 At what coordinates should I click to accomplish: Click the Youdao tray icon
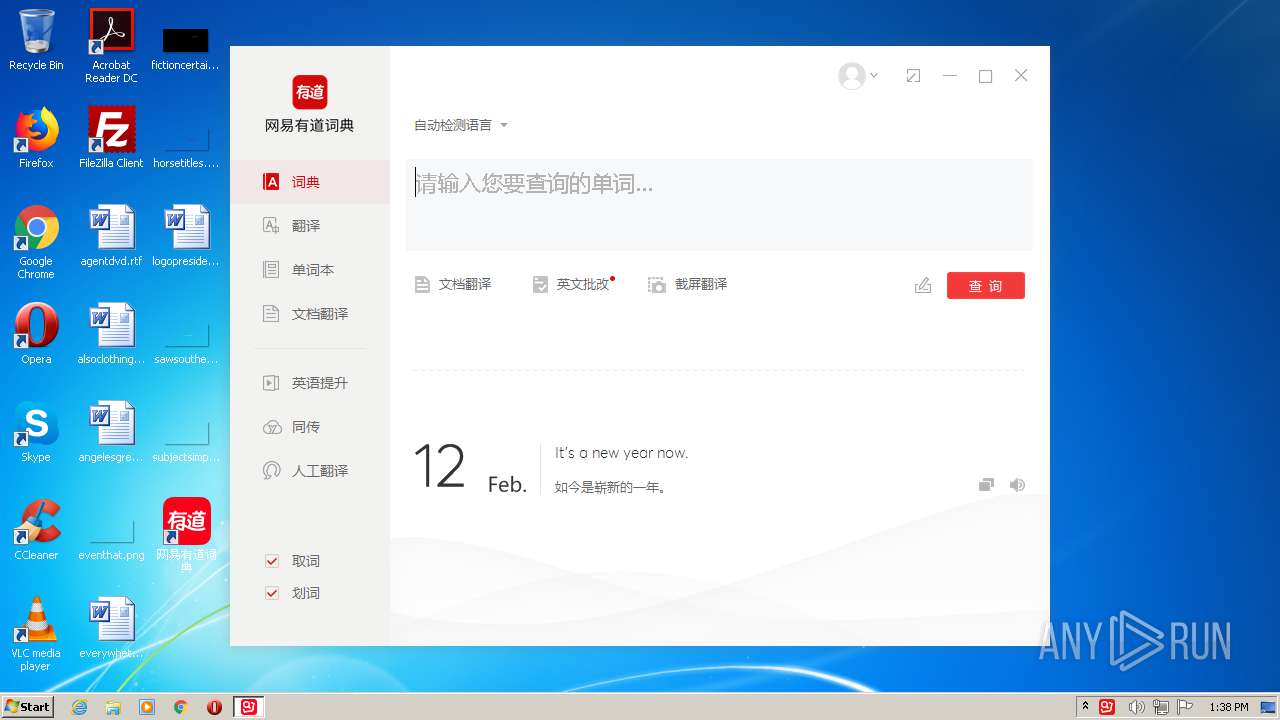coord(1108,707)
